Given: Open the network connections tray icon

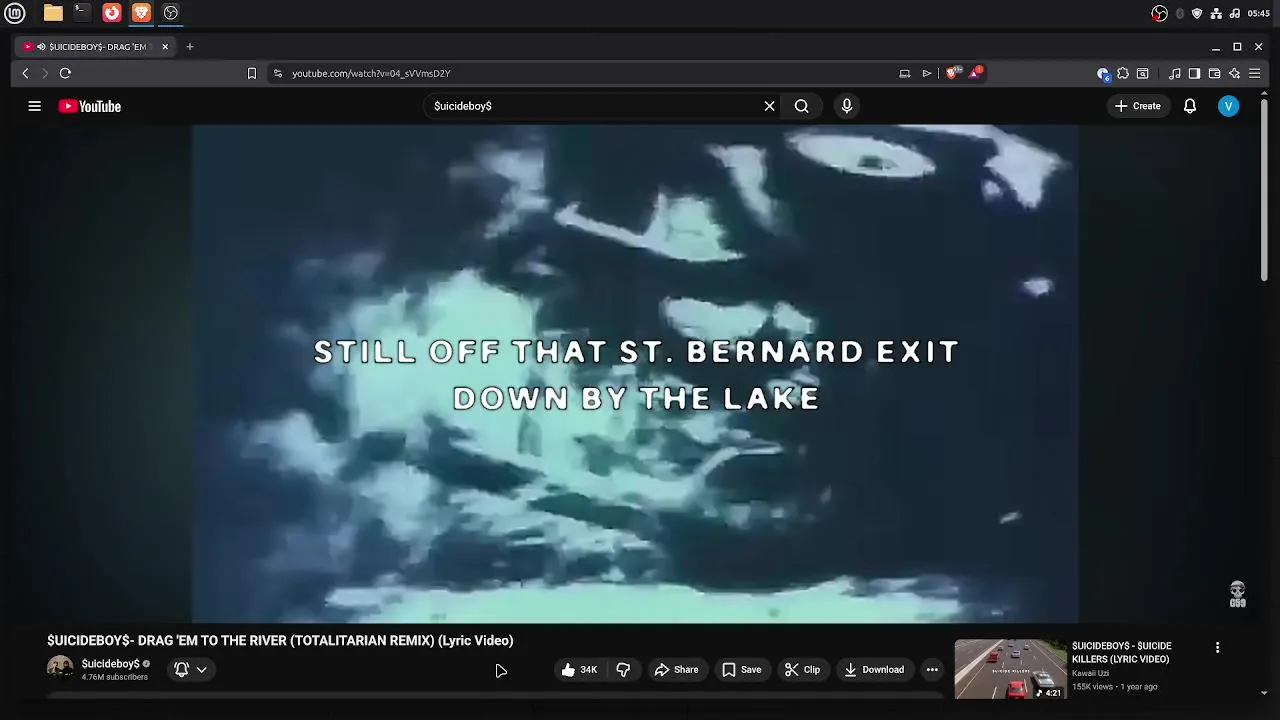Looking at the screenshot, I should (1216, 13).
